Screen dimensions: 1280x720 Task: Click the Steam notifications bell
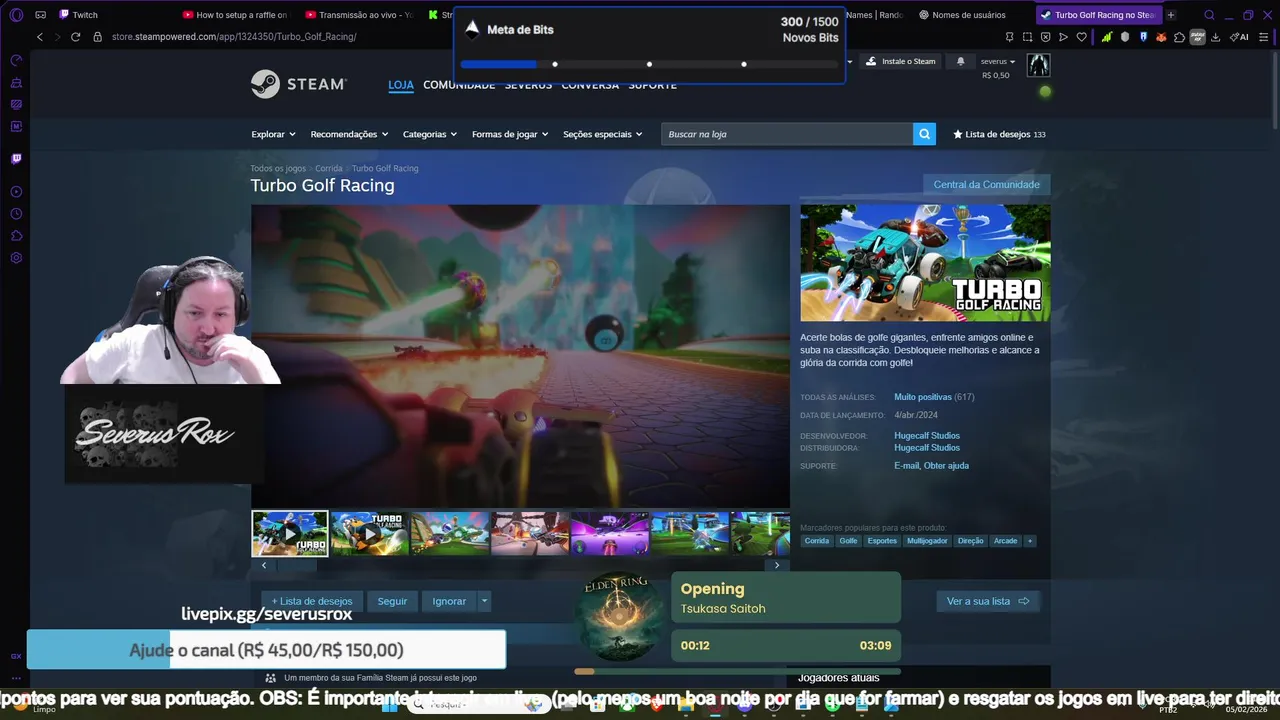[x=961, y=61]
